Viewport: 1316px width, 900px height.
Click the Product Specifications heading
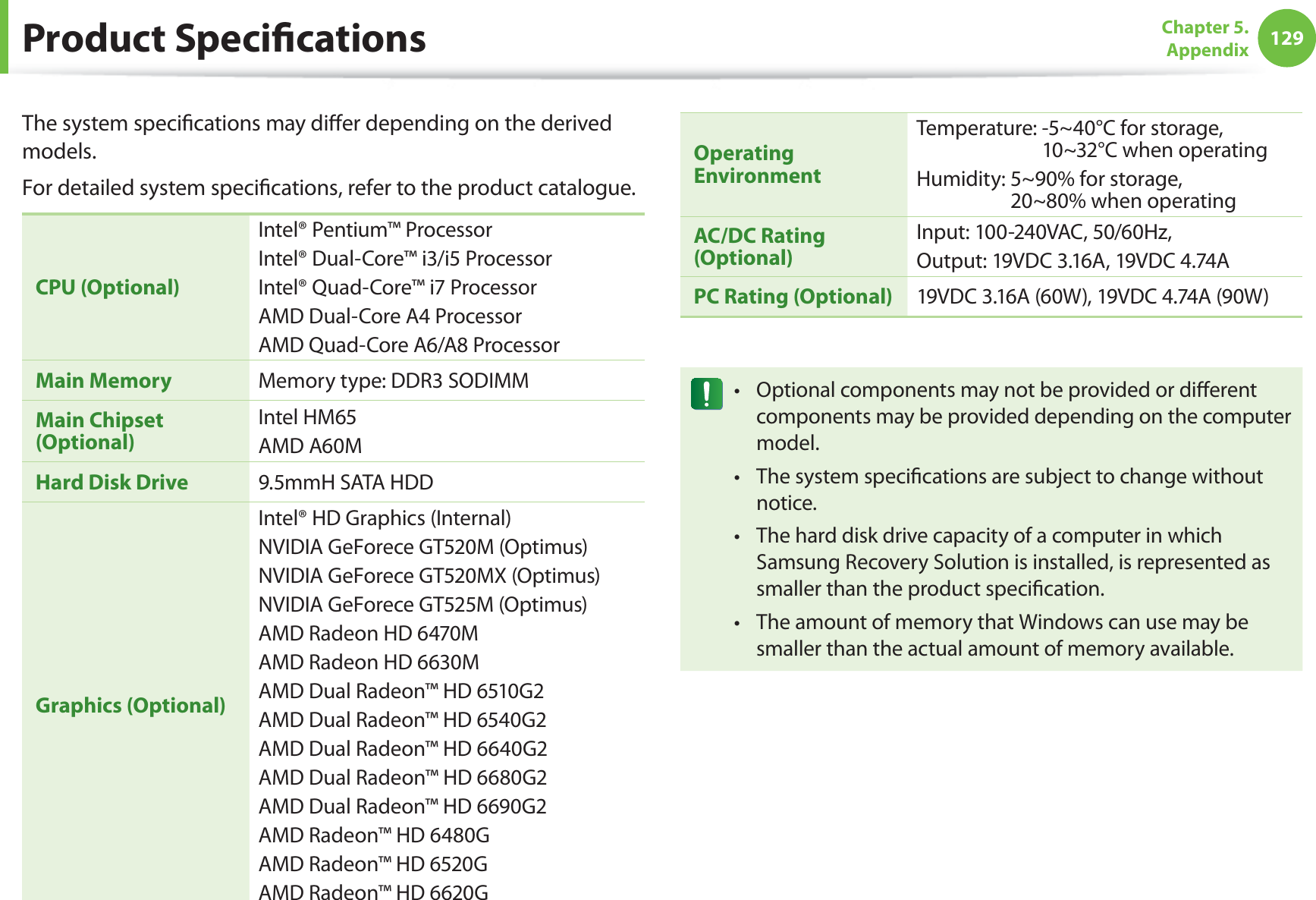coord(224,38)
